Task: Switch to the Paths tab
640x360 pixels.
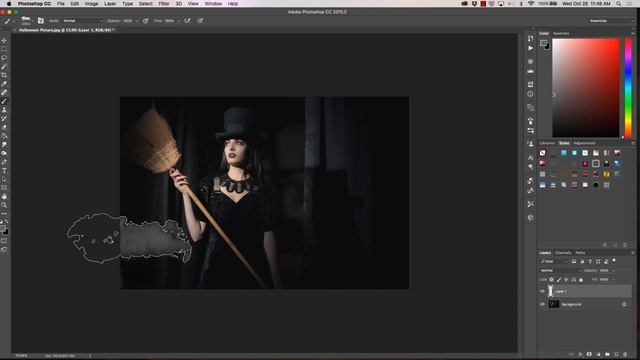Action: coord(580,253)
